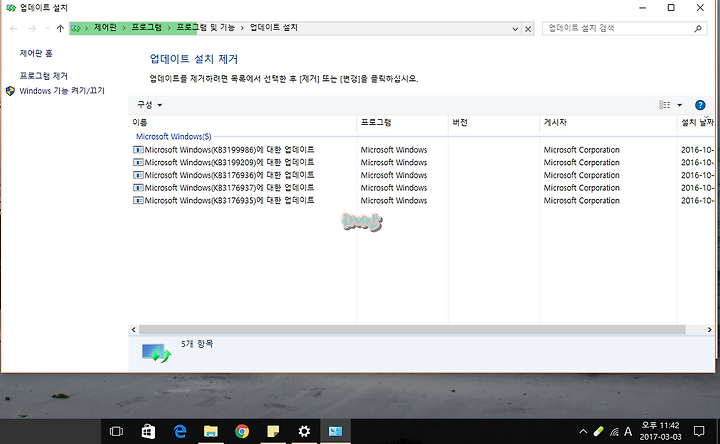Open 프로그램 제거 link

44,76
